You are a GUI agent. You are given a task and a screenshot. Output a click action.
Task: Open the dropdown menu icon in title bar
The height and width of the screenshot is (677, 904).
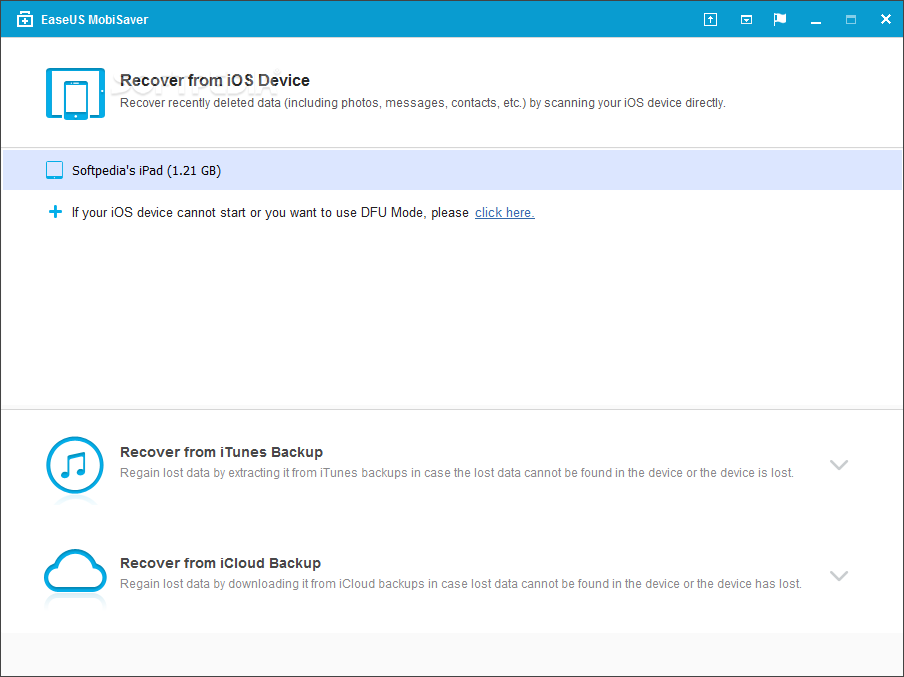tap(746, 20)
